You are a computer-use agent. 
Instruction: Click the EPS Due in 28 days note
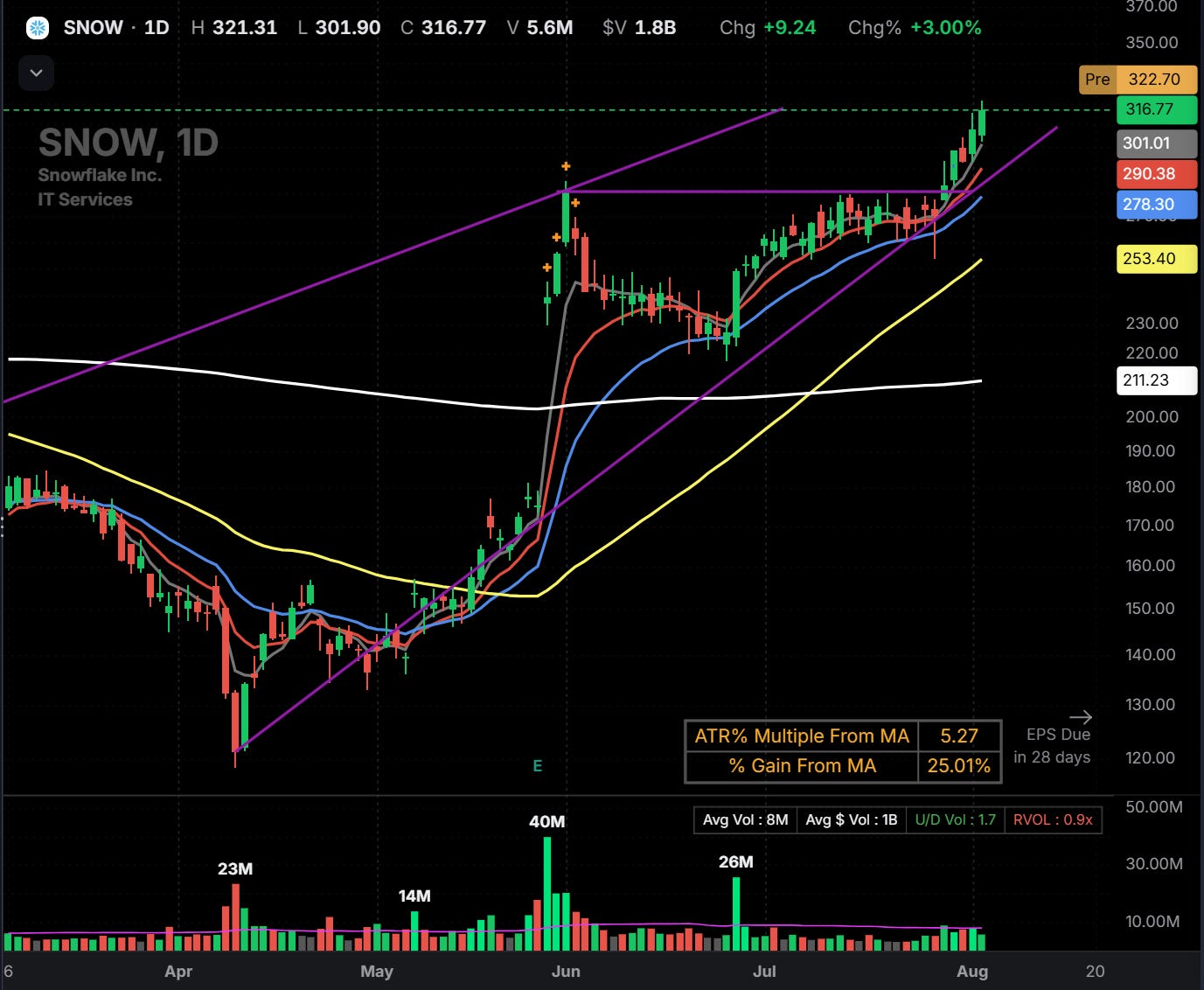click(x=1053, y=746)
